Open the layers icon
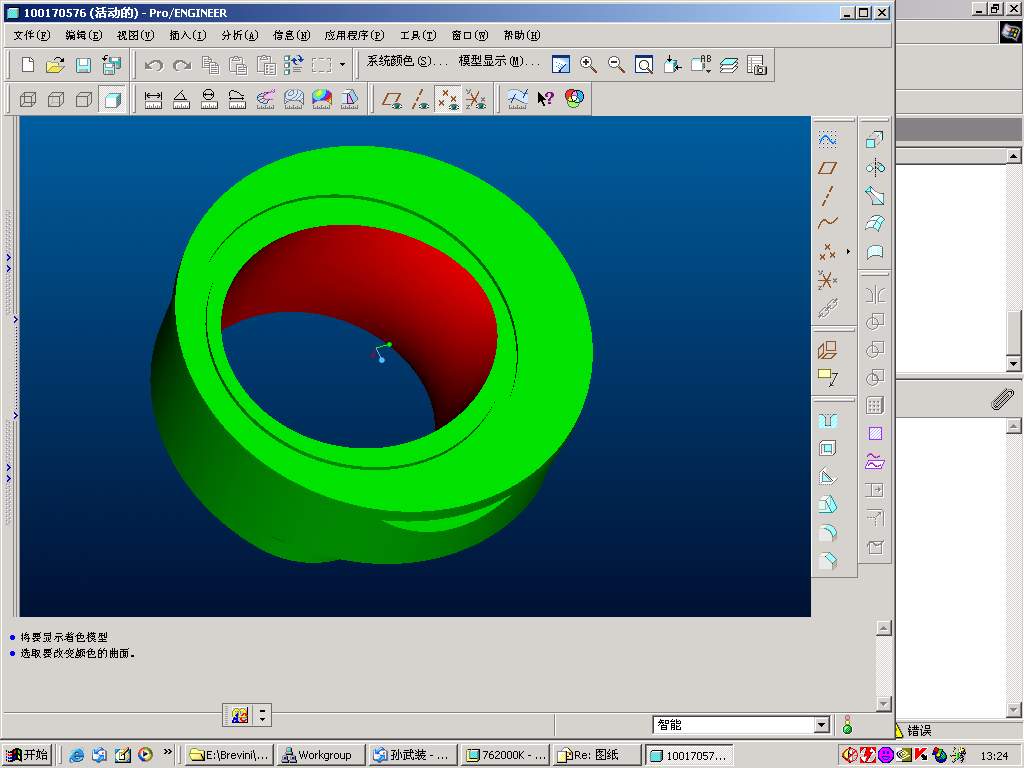The image size is (1024, 768). pos(729,65)
